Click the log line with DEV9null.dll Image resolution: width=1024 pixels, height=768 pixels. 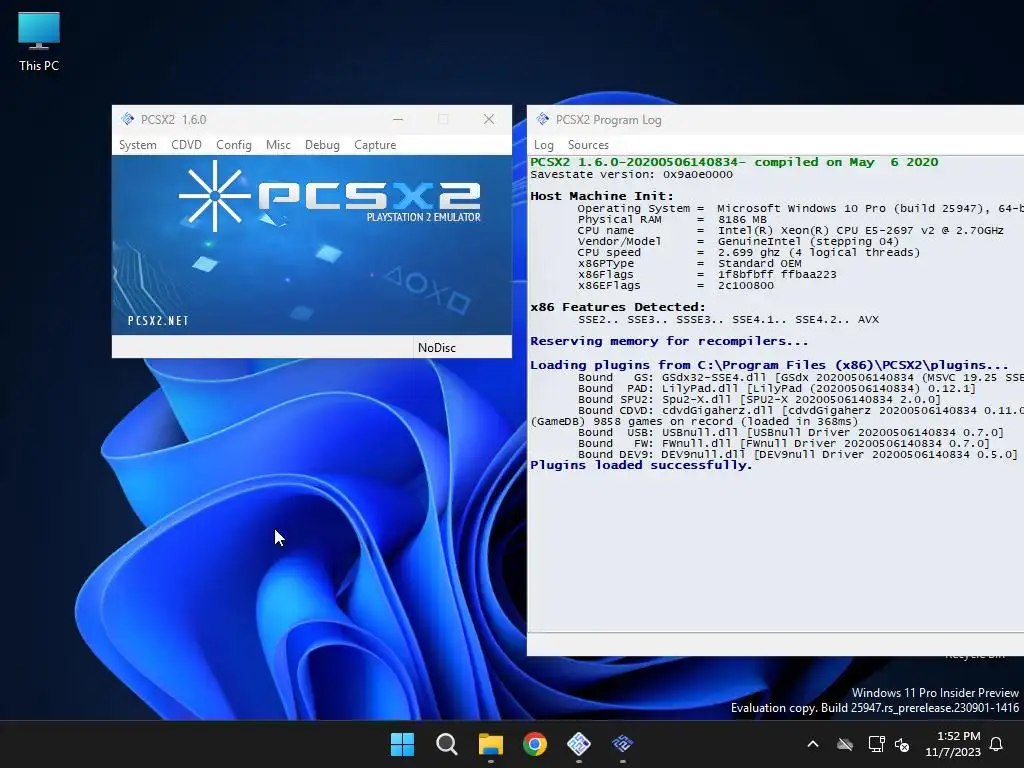(797, 455)
